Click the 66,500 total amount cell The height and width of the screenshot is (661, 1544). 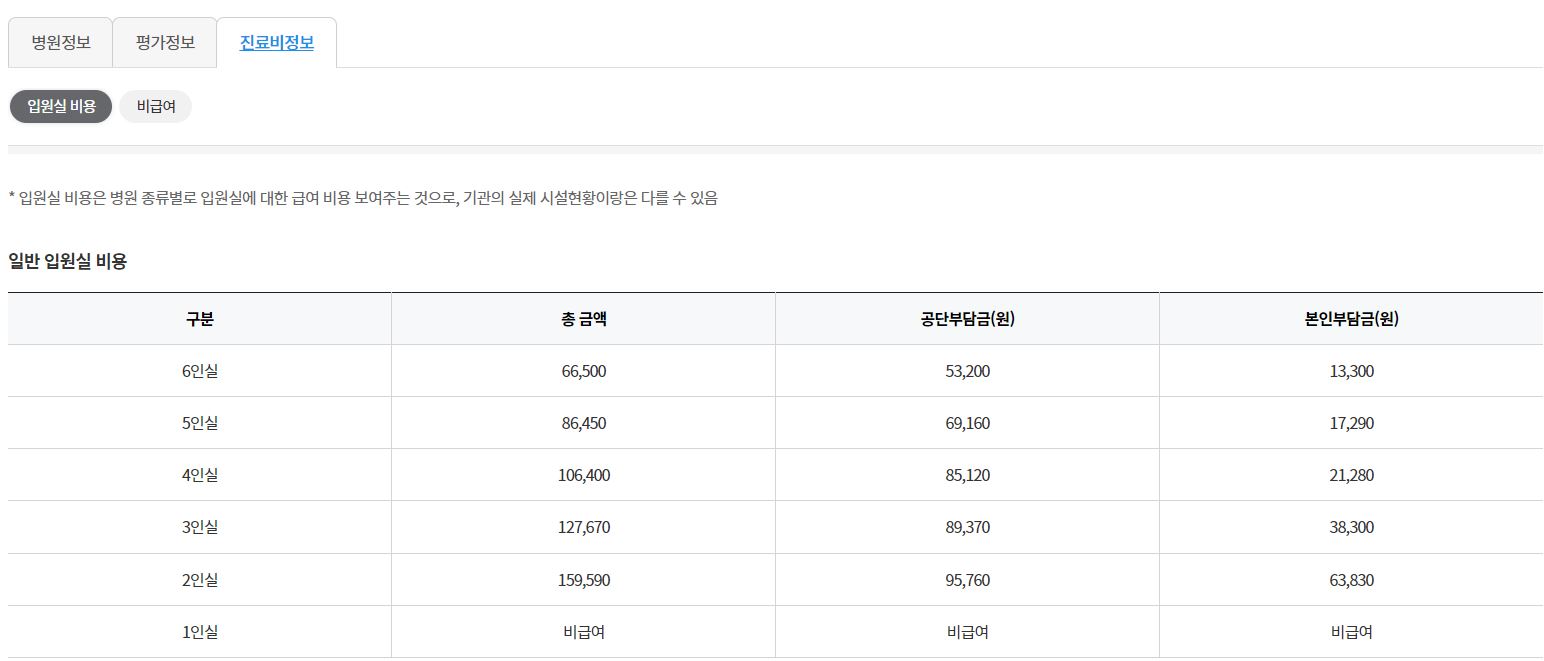click(583, 370)
